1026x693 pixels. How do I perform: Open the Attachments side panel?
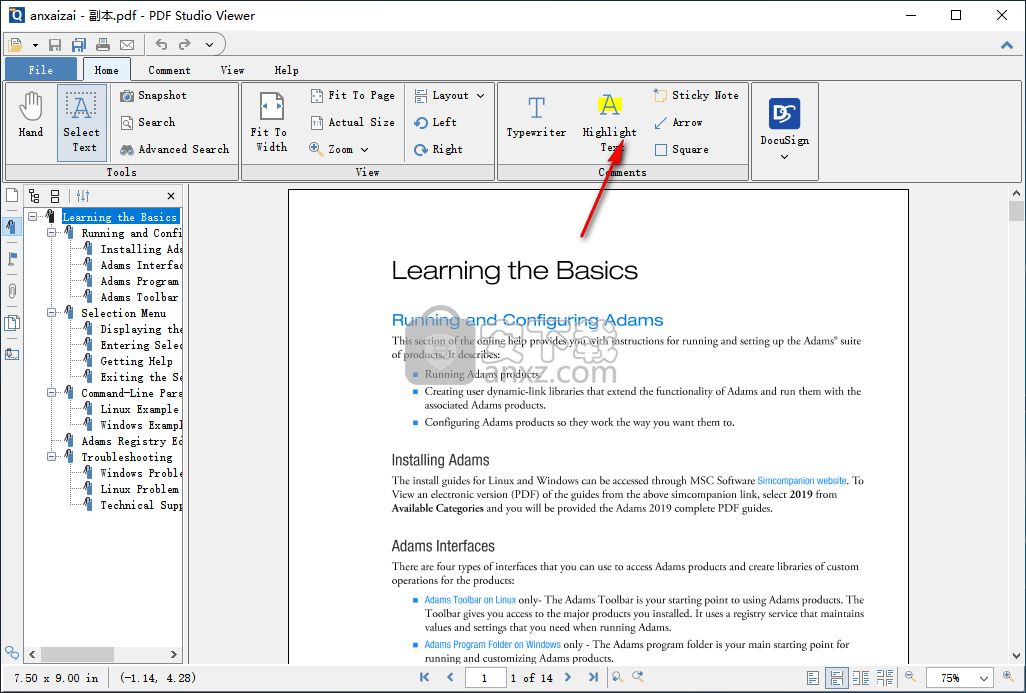pyautogui.click(x=12, y=291)
